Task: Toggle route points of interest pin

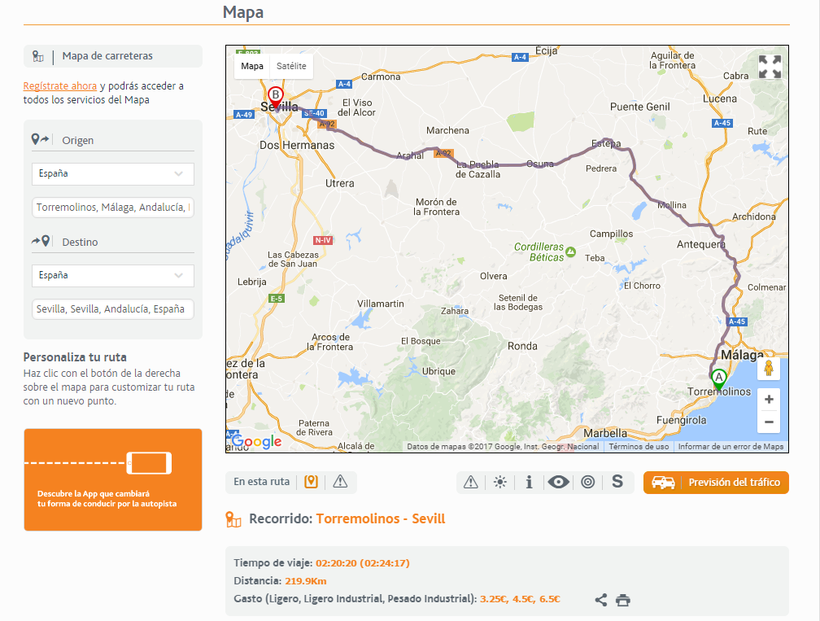Action: click(x=311, y=482)
